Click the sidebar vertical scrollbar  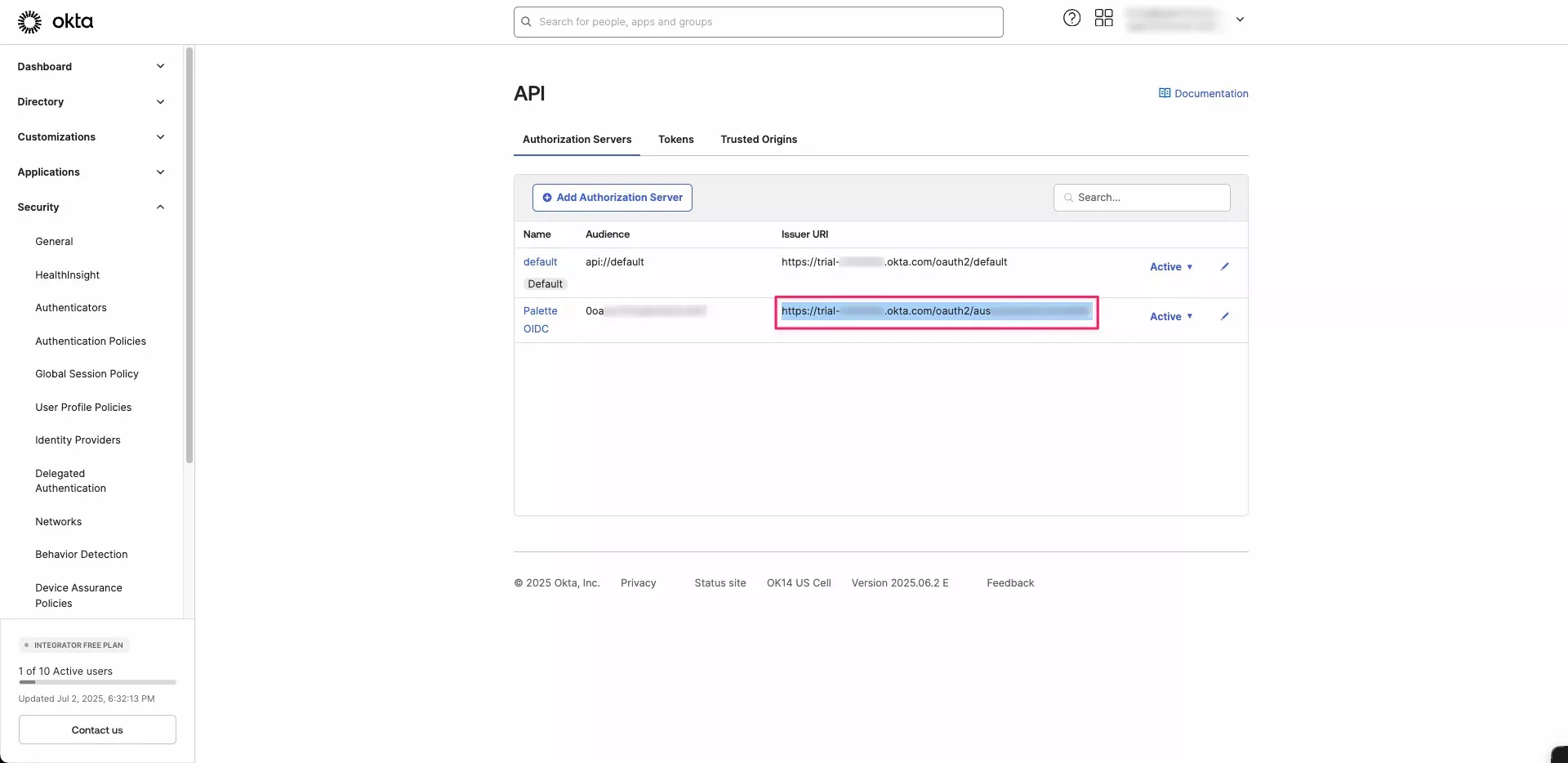point(189,255)
